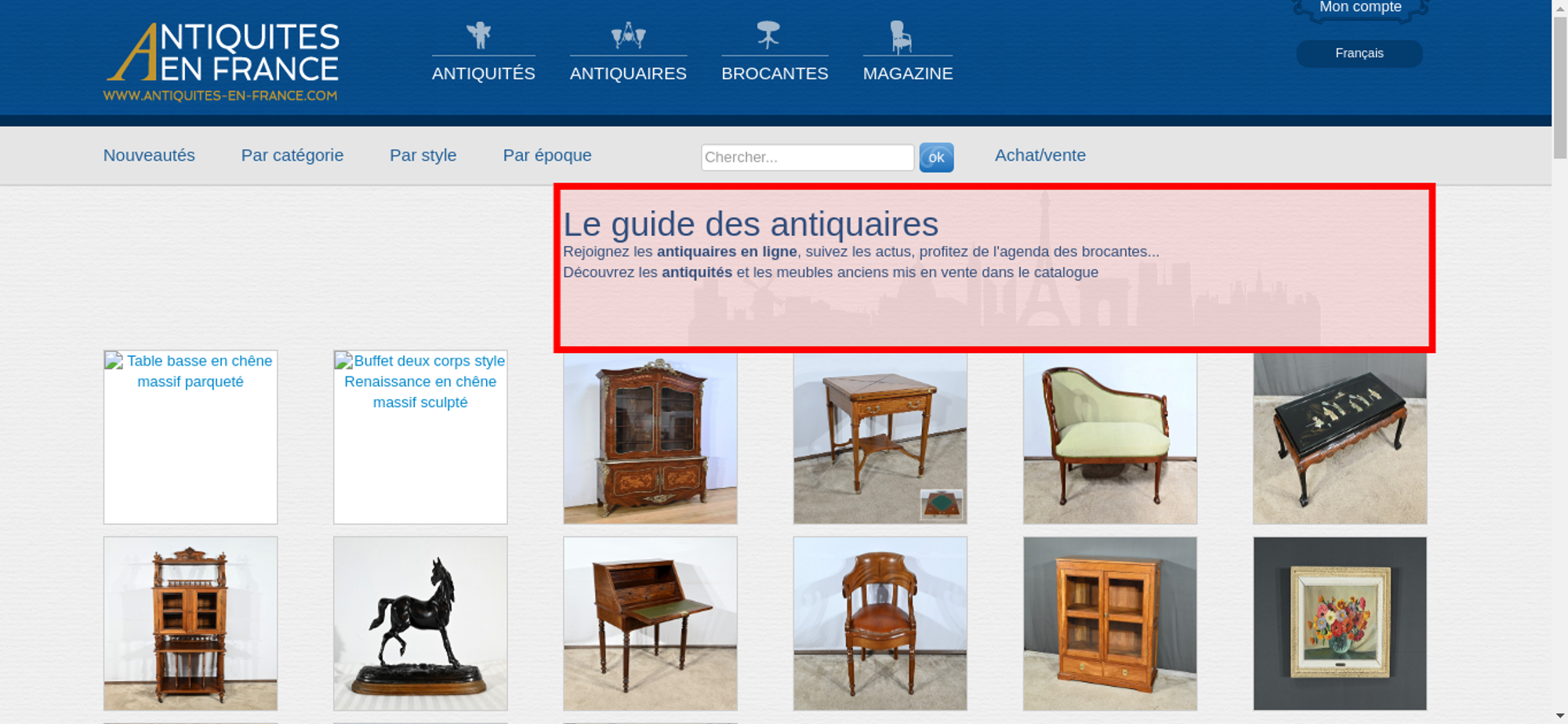Open the Table basse en chêne listing

coord(191,437)
